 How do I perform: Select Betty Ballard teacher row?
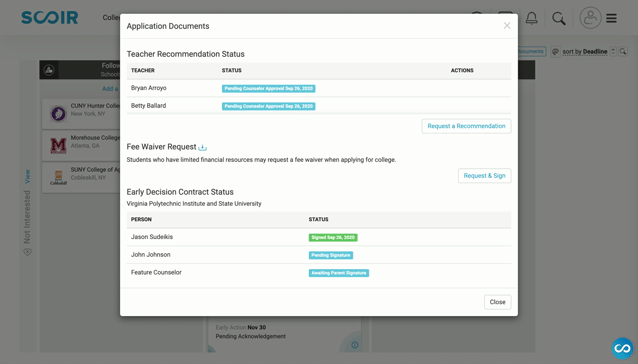pyautogui.click(x=319, y=106)
